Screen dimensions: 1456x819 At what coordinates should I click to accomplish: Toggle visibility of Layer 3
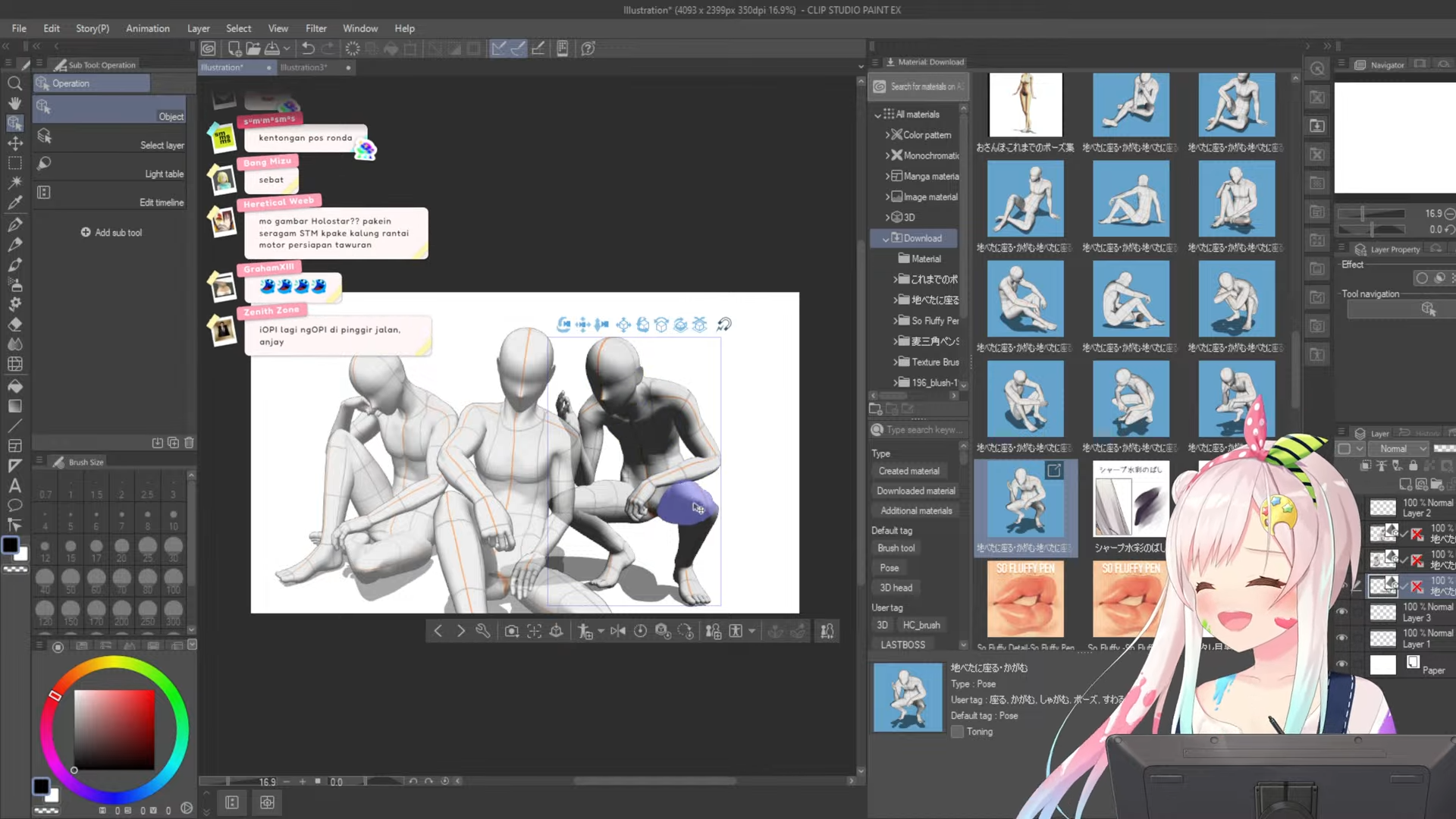tap(1341, 612)
